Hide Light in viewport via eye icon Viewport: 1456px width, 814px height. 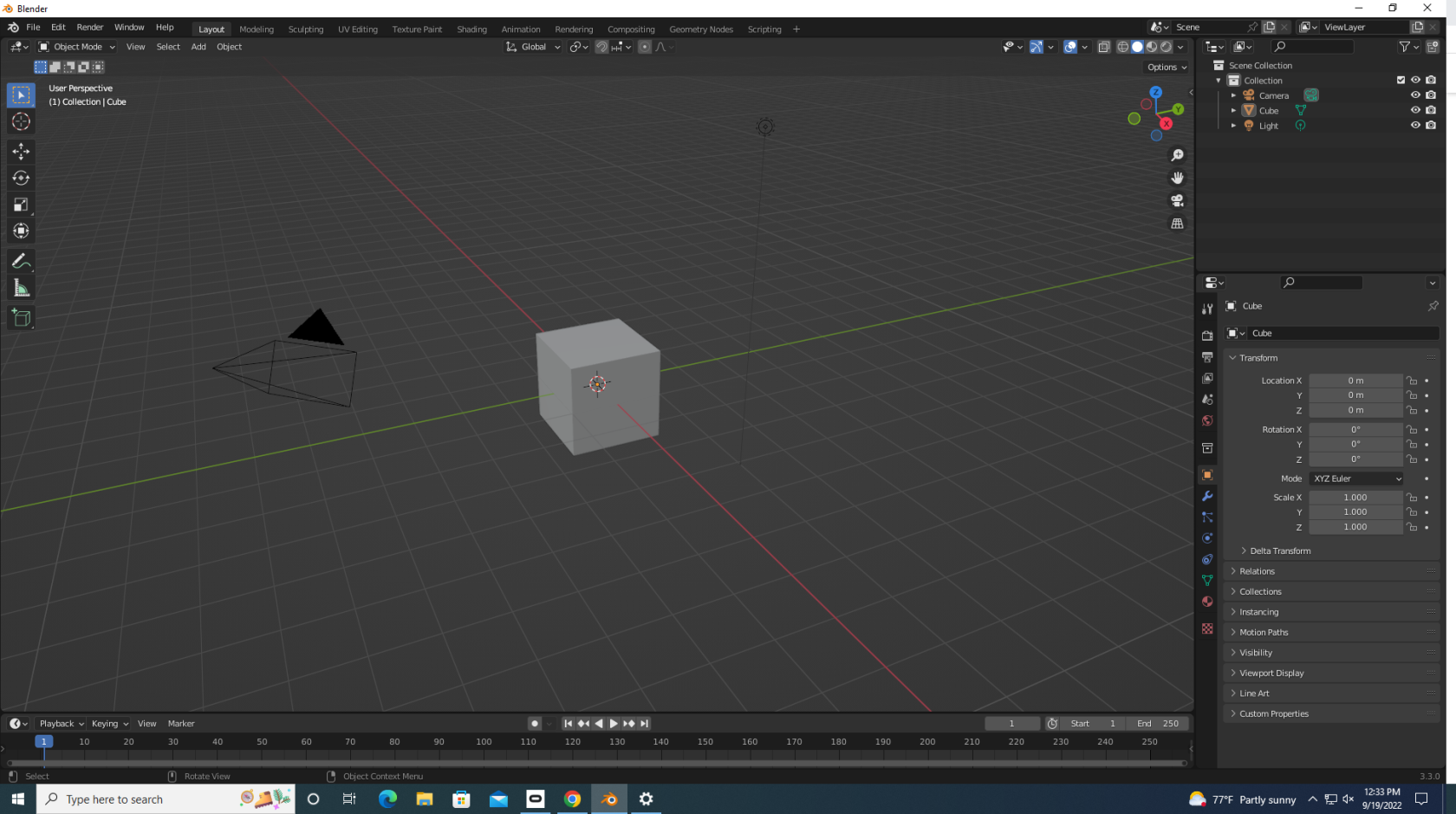1415,125
